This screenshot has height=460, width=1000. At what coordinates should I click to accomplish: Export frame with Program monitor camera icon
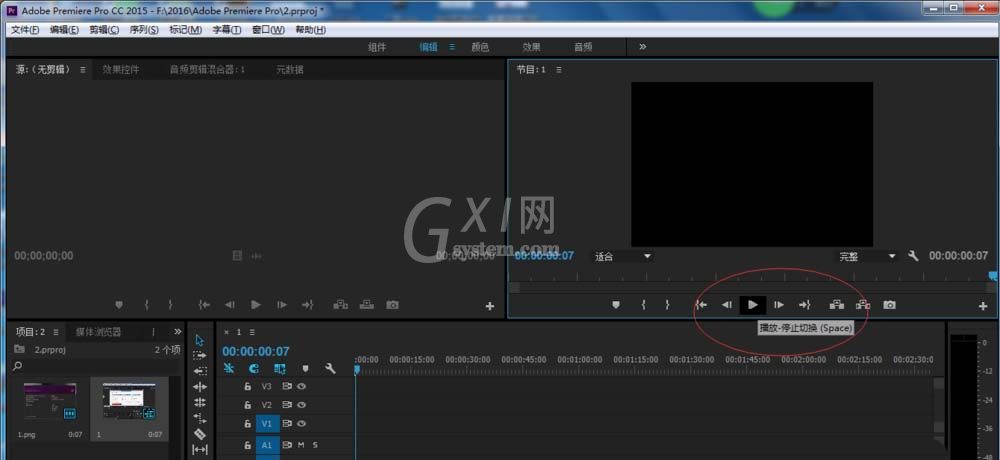coord(890,305)
